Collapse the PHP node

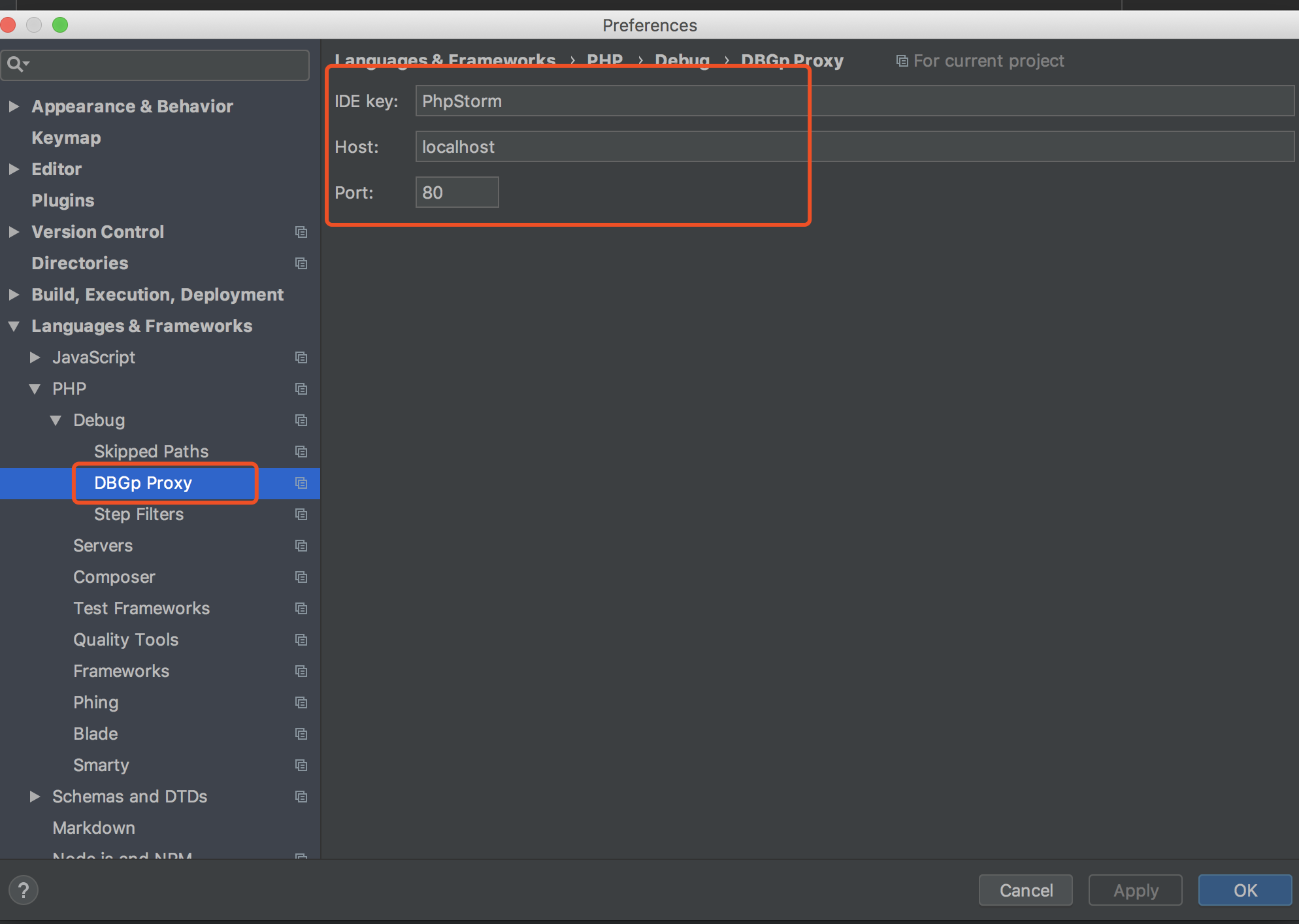tap(35, 389)
